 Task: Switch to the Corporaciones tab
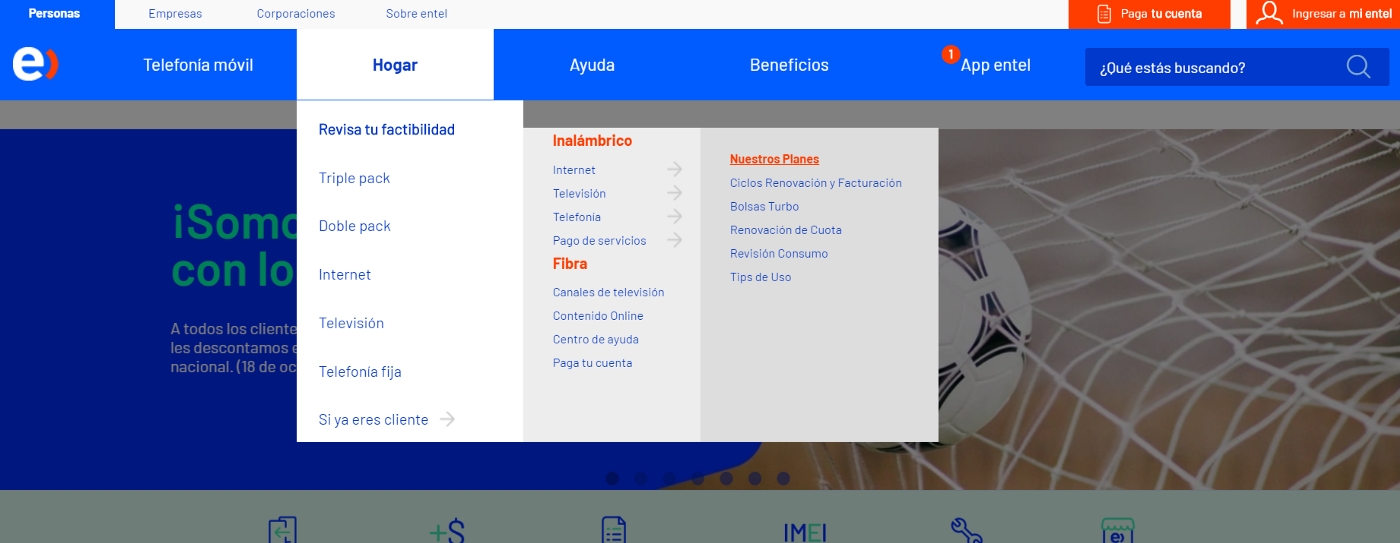point(296,14)
